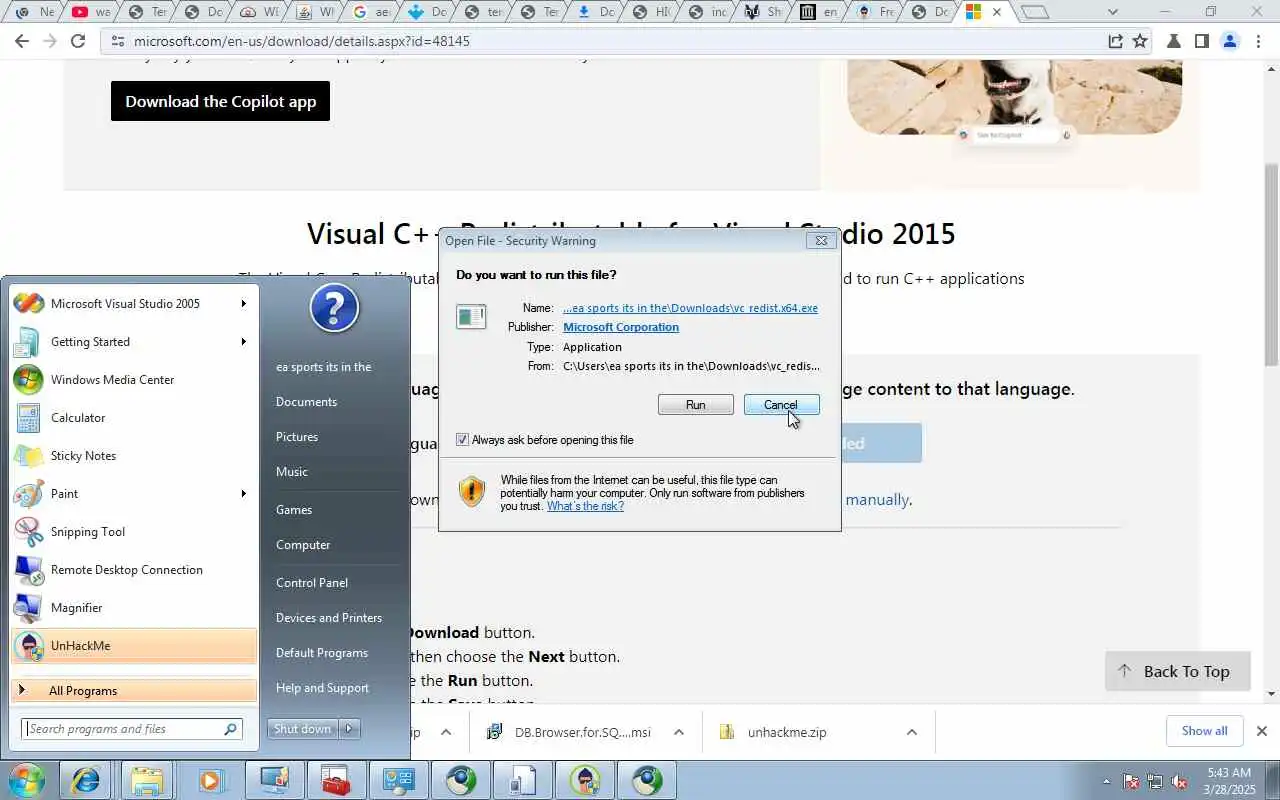Screen dimensions: 1280x800
Task: Expand Getting Started submenu arrow
Action: click(x=243, y=342)
